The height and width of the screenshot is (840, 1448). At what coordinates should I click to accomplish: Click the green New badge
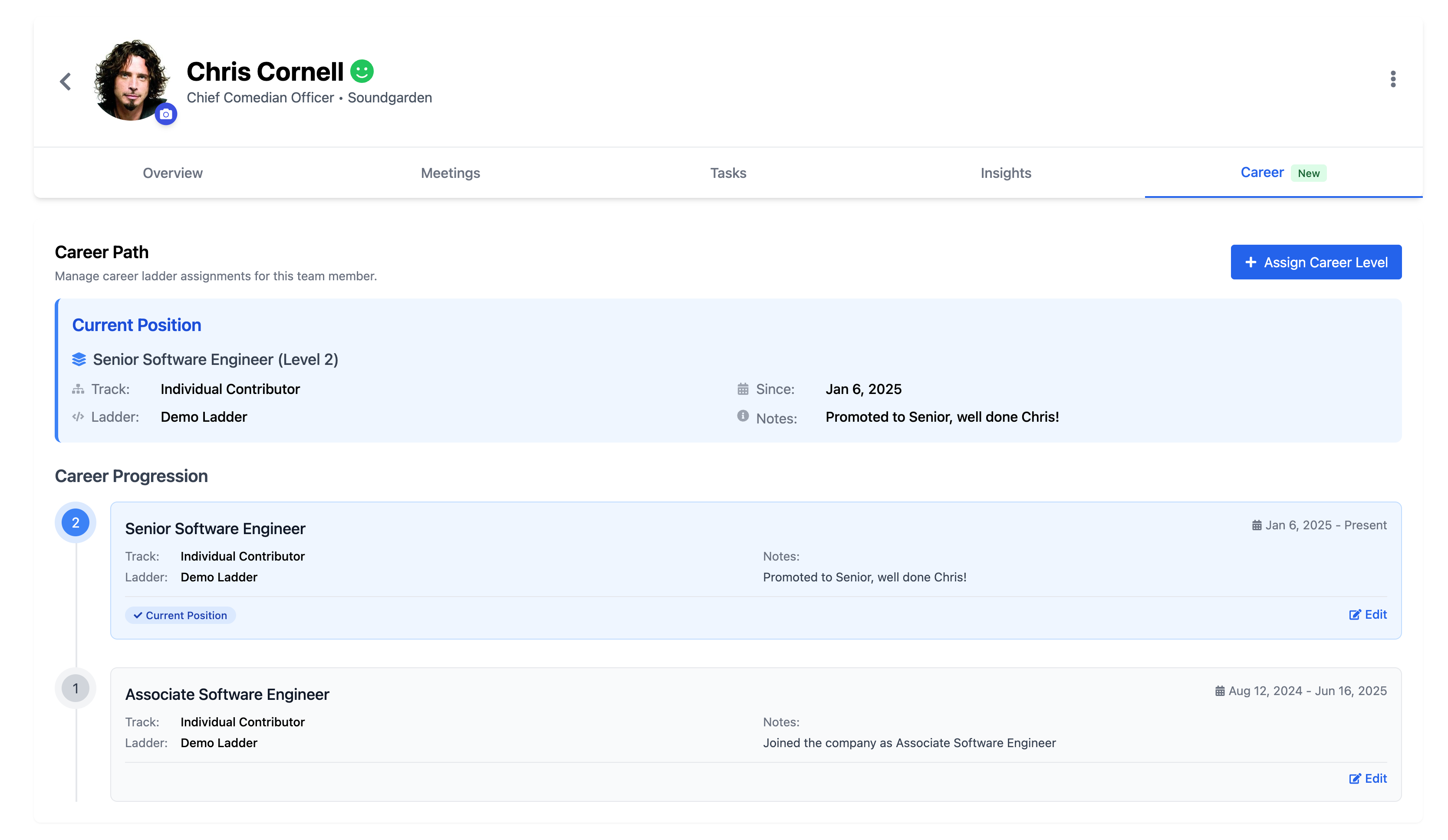[1308, 174]
